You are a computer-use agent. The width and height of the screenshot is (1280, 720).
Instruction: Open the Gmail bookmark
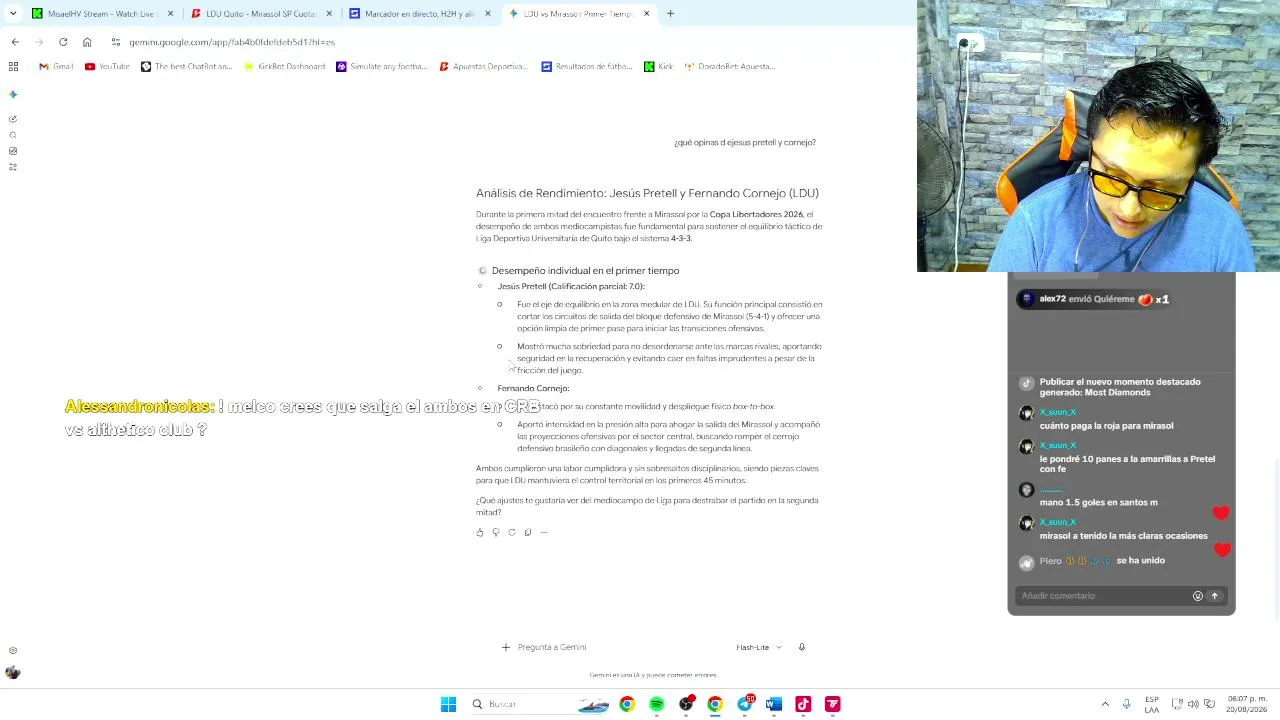pyautogui.click(x=56, y=66)
